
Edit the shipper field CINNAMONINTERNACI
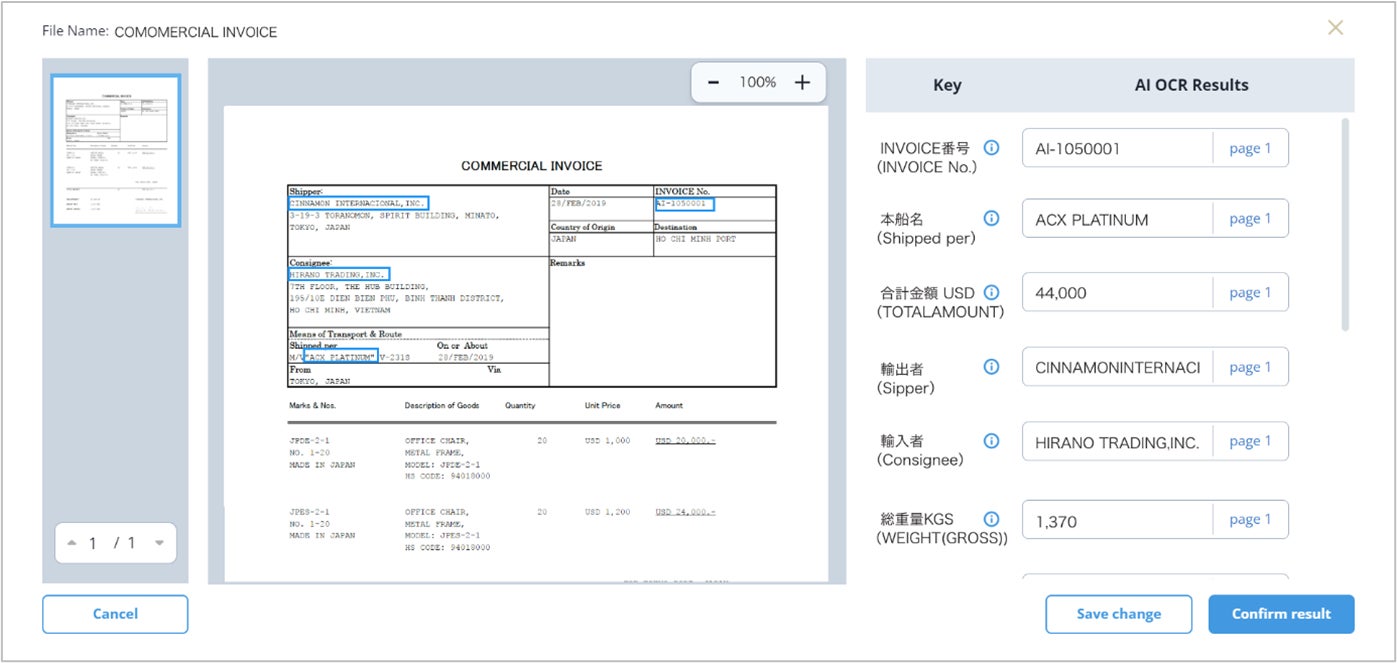coord(1118,367)
